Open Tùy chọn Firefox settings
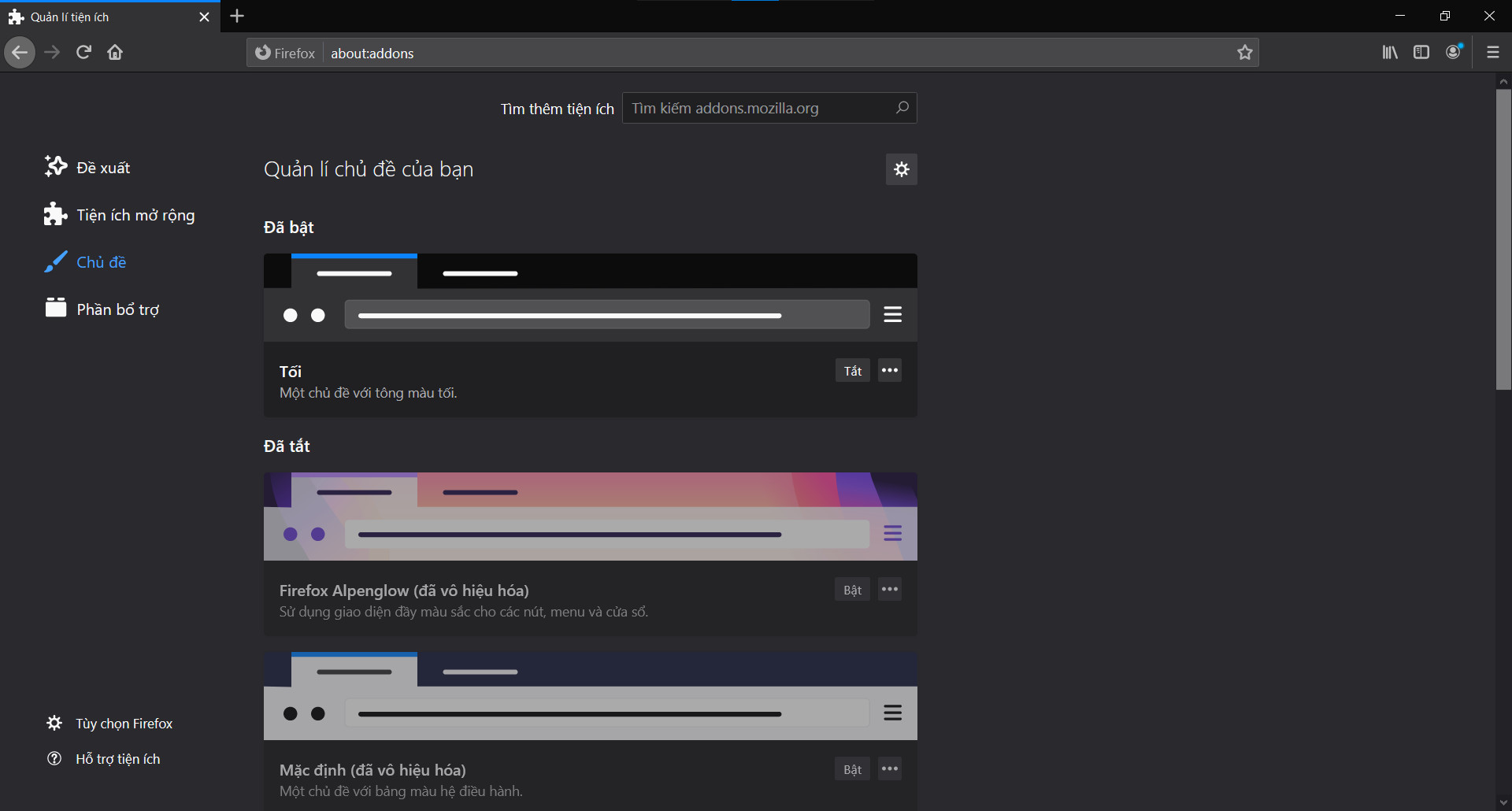 [124, 723]
